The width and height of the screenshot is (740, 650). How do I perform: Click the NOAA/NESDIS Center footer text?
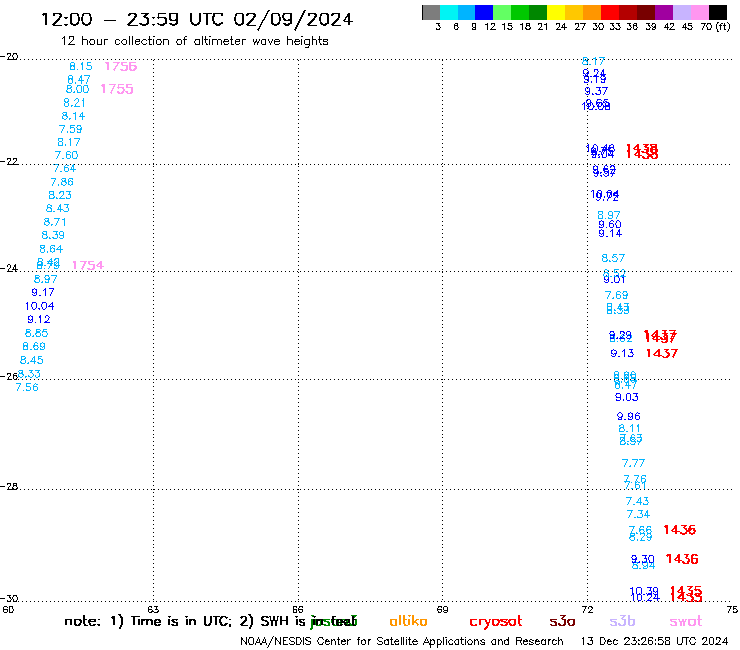402,642
